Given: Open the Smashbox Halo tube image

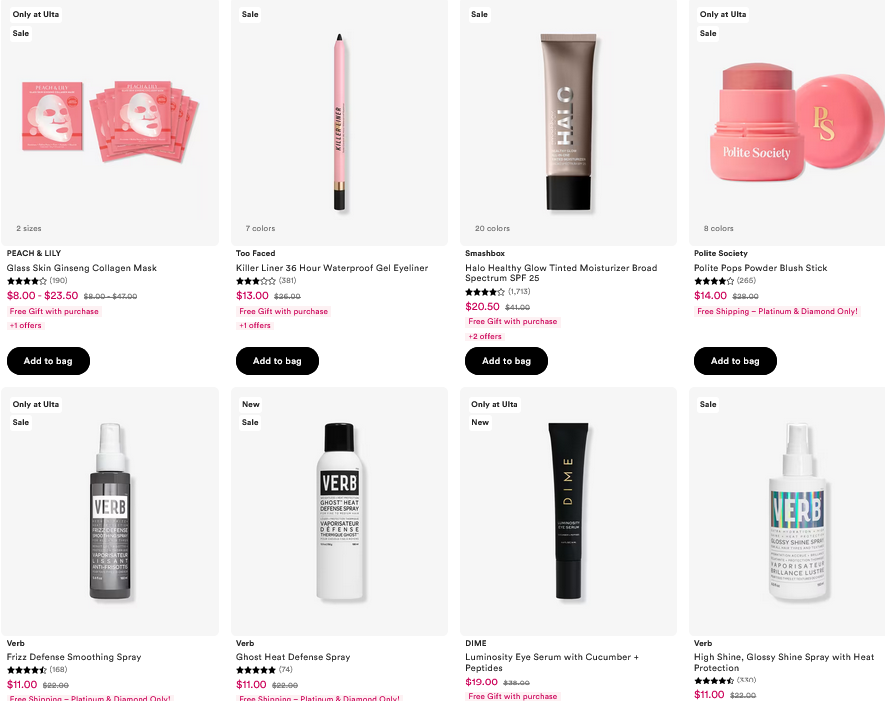Looking at the screenshot, I should tap(568, 122).
